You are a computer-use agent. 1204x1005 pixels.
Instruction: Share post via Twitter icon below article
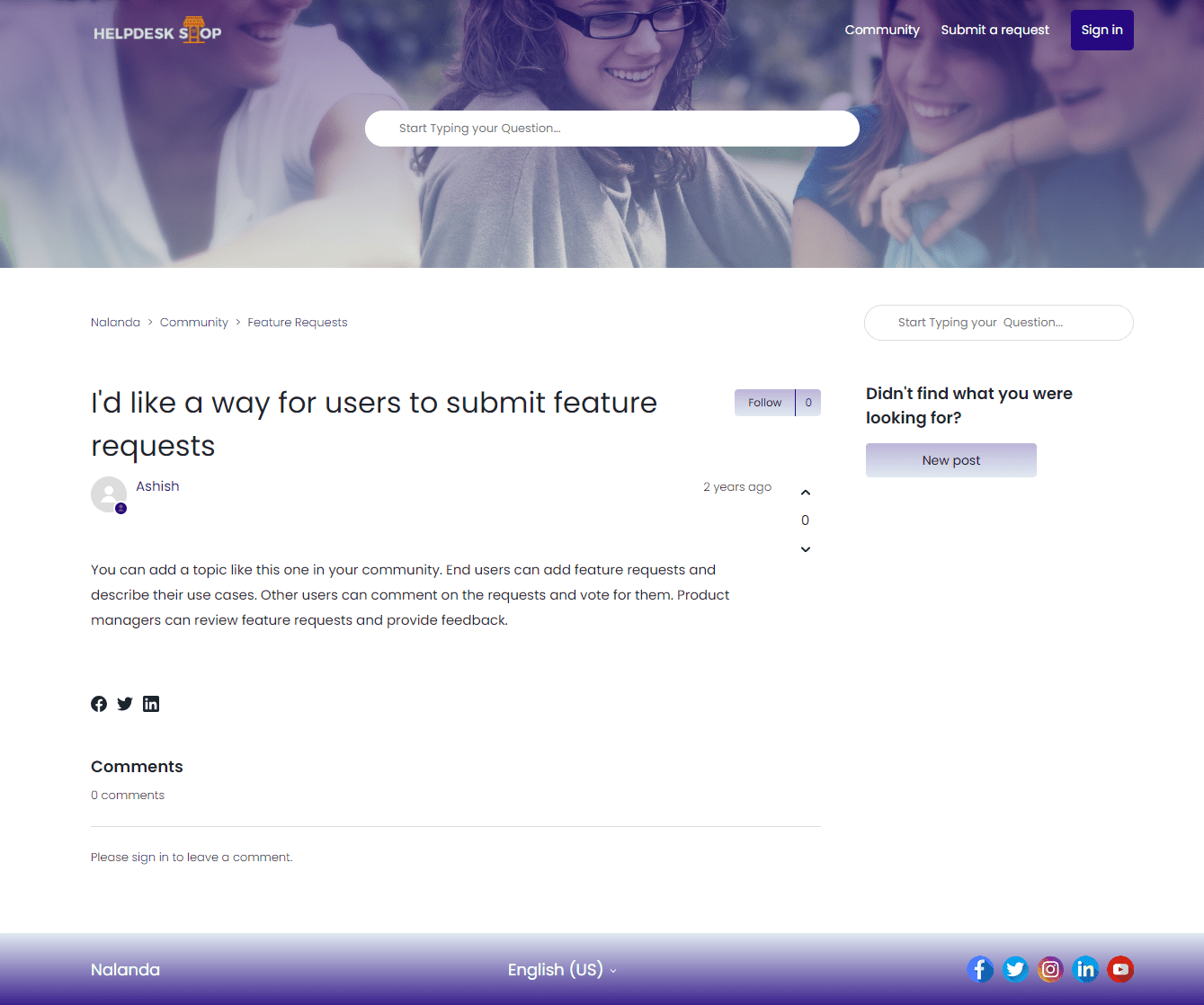click(125, 704)
